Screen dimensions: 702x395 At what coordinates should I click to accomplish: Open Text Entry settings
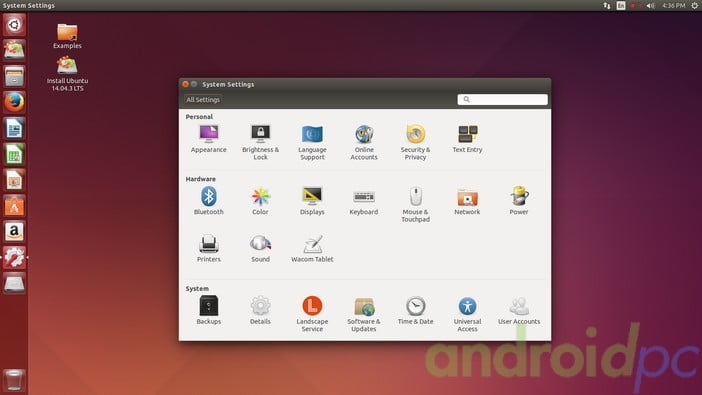coord(467,139)
